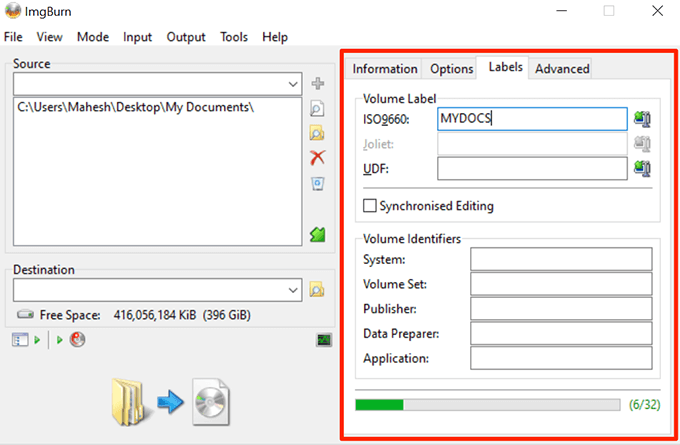Click the Publisher input field

click(x=561, y=309)
